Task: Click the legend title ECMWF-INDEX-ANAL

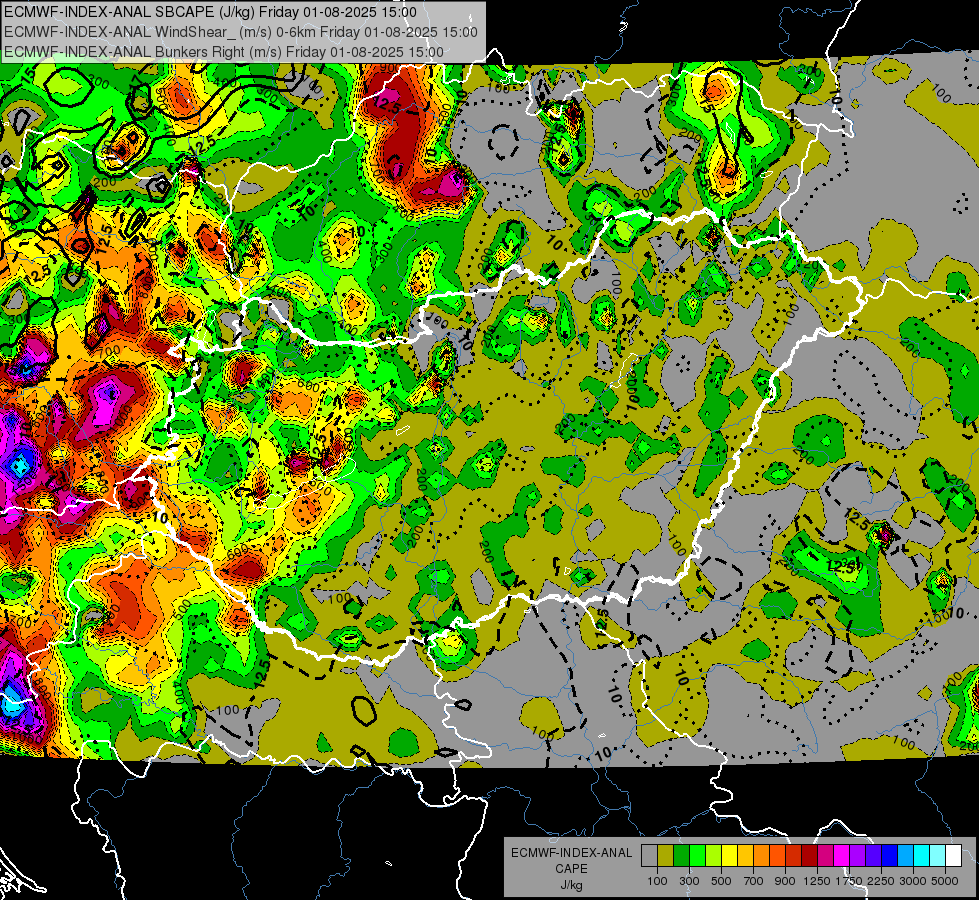Action: (571, 853)
